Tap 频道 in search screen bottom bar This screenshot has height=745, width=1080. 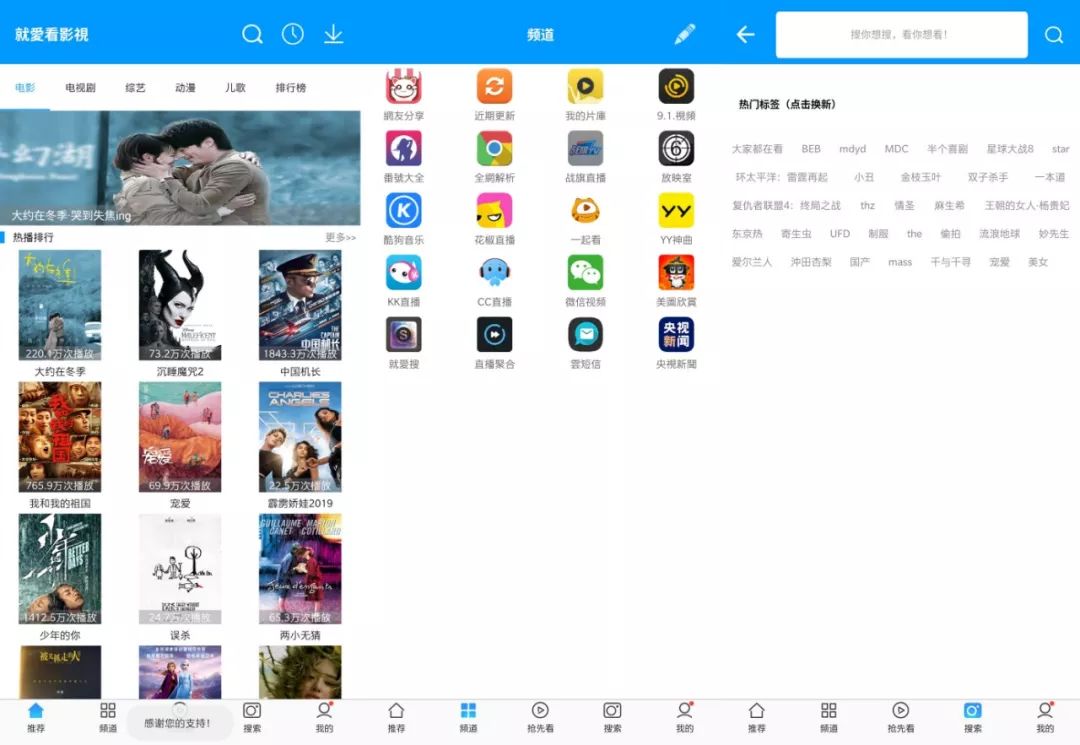point(829,717)
